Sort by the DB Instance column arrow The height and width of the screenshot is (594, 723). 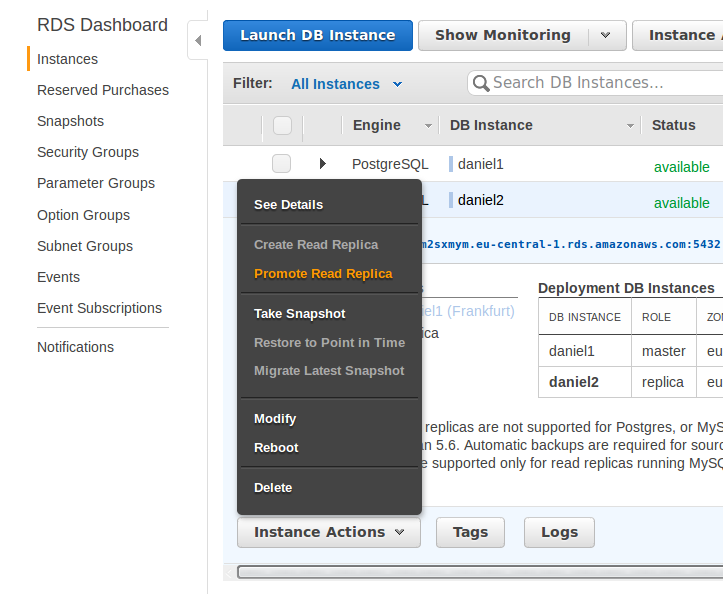tap(630, 125)
